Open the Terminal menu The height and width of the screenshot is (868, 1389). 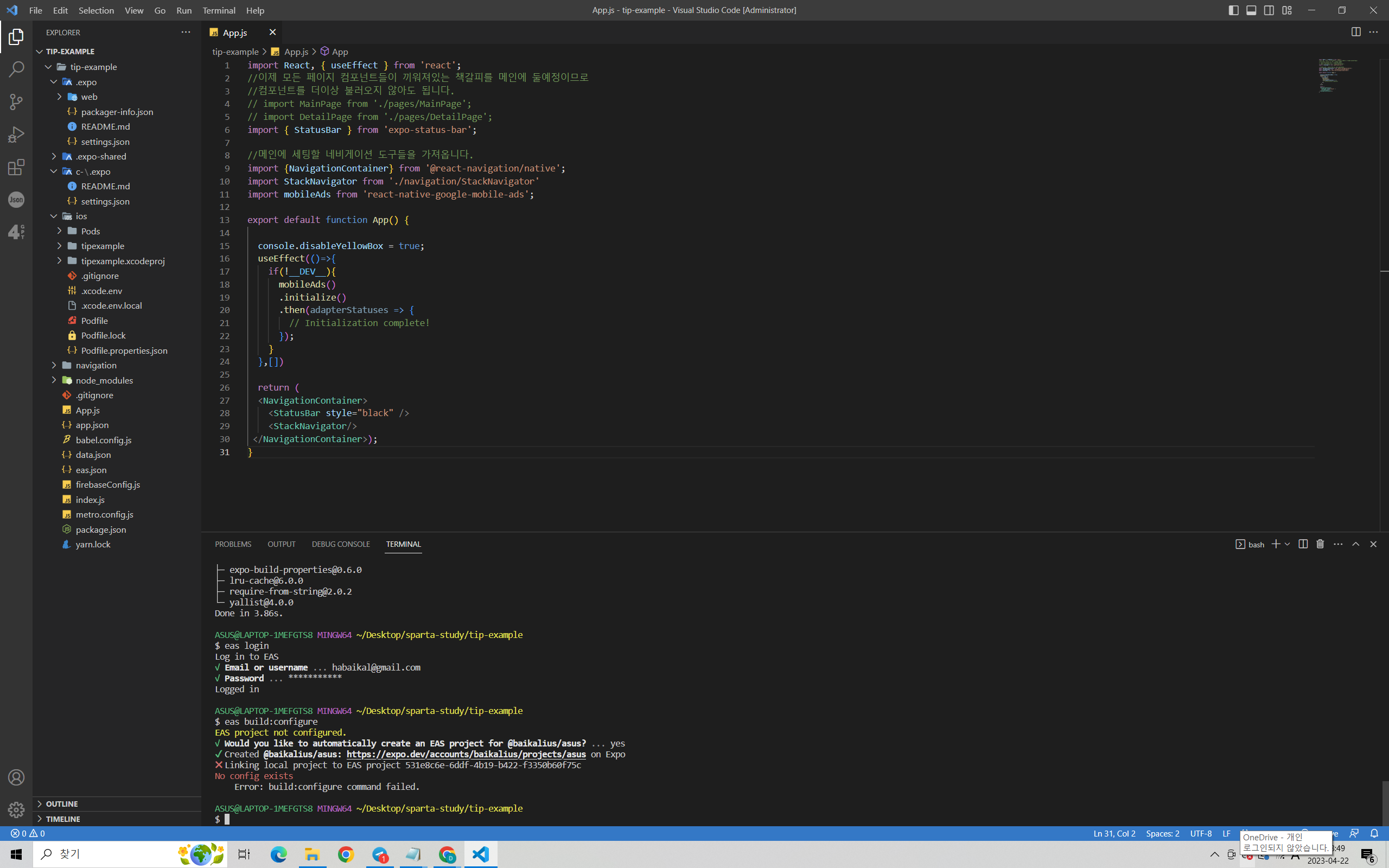pos(219,10)
